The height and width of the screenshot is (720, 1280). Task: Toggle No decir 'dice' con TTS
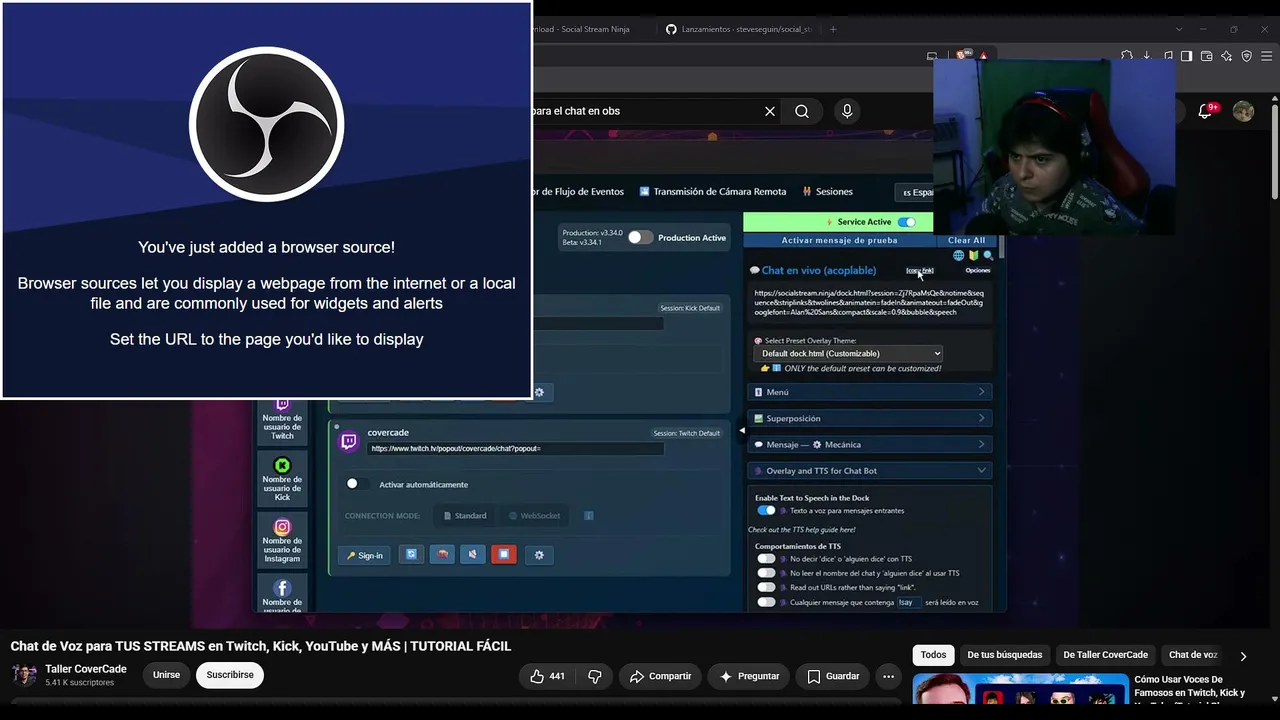pos(766,559)
